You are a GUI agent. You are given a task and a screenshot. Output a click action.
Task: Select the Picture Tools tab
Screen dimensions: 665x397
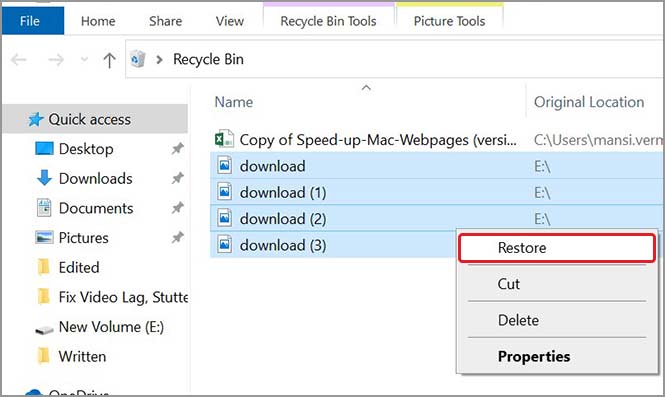(450, 21)
